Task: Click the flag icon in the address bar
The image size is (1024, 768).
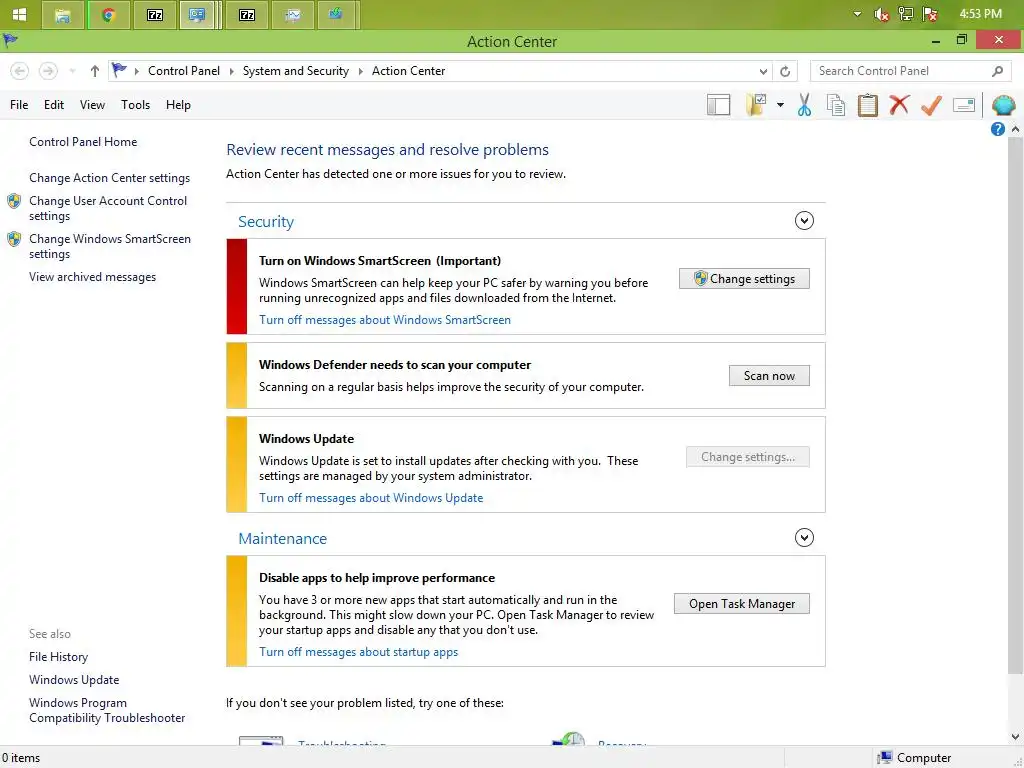Action: click(119, 70)
